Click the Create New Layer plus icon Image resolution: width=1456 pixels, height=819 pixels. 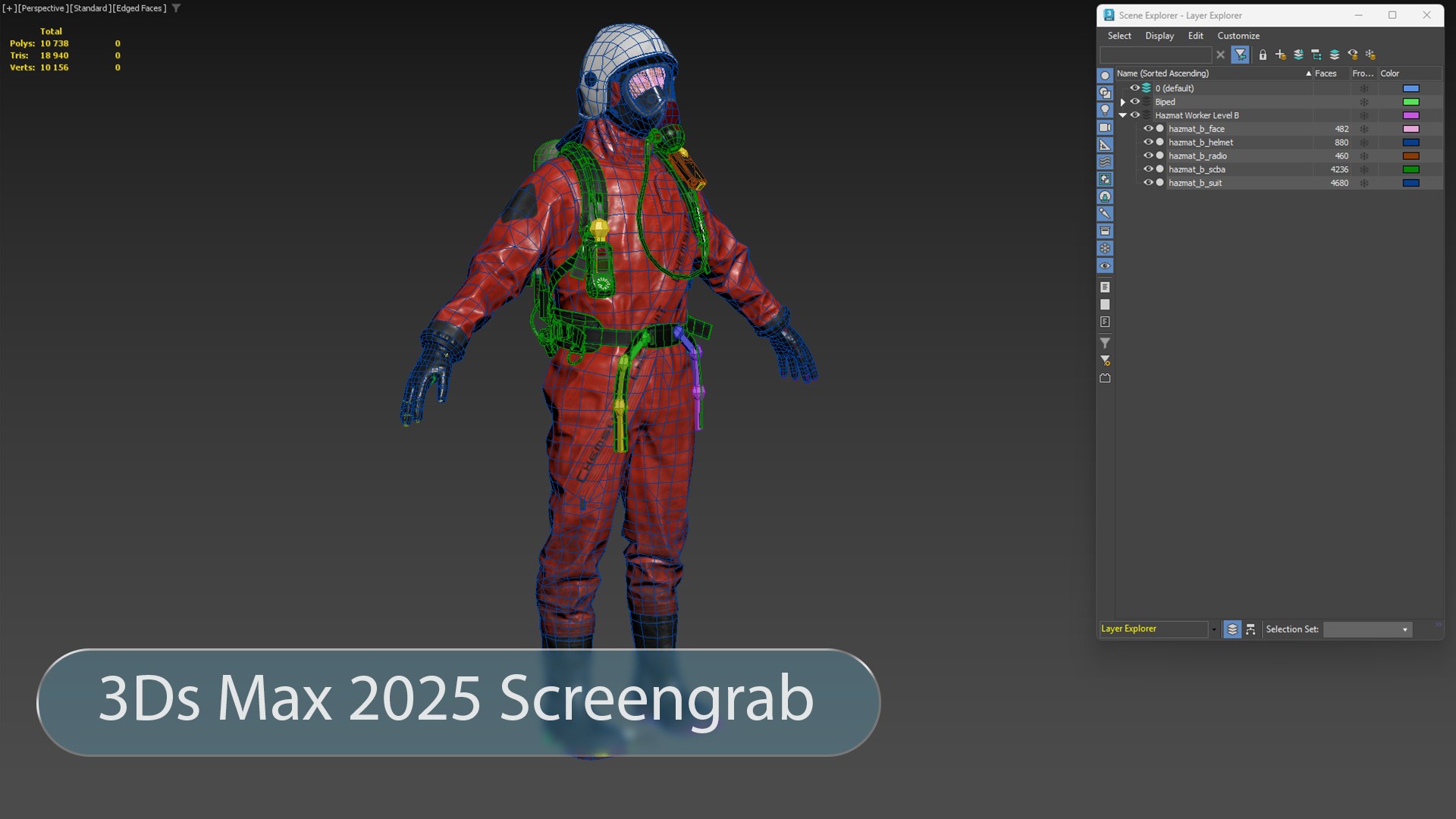[x=1281, y=55]
